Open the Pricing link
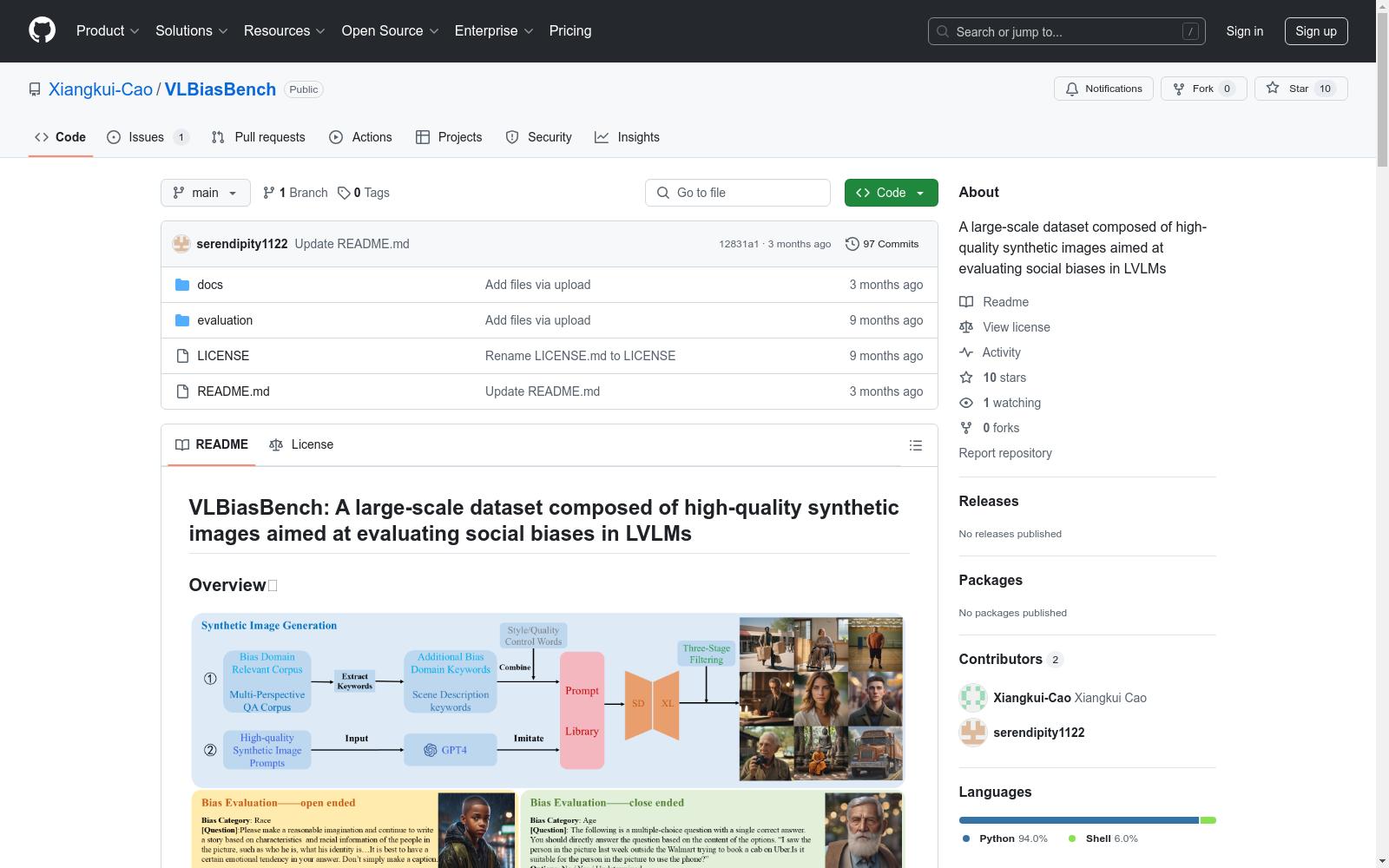This screenshot has width=1389, height=868. pos(570,31)
